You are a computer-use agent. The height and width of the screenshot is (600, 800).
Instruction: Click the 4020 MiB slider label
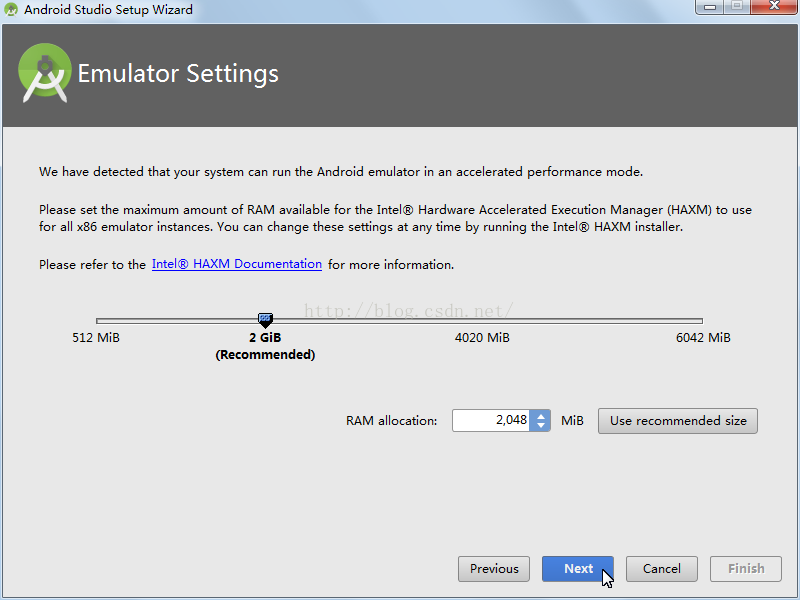click(482, 337)
